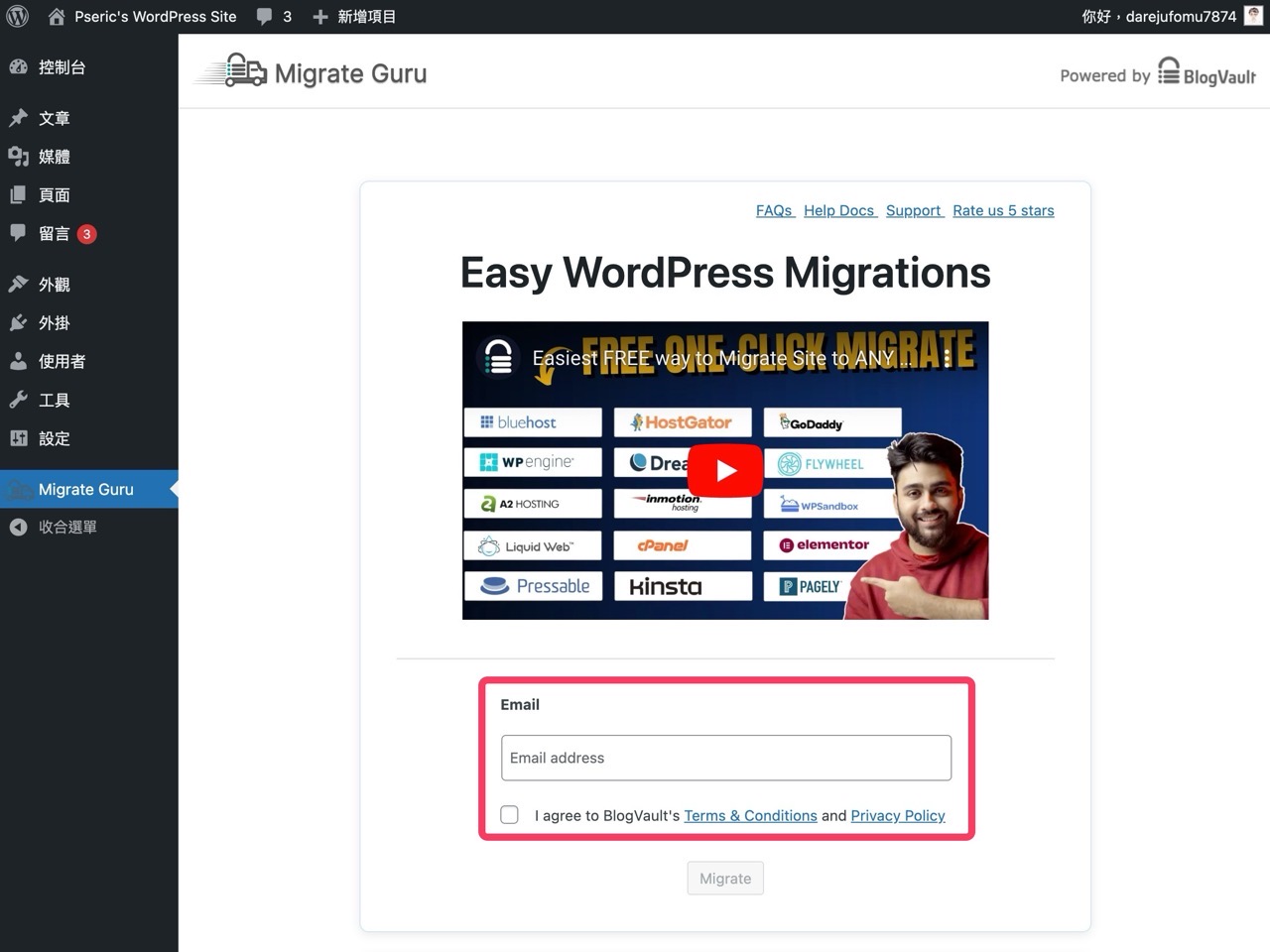The width and height of the screenshot is (1270, 952).
Task: Click Rate us 5 stars link
Action: click(1003, 210)
